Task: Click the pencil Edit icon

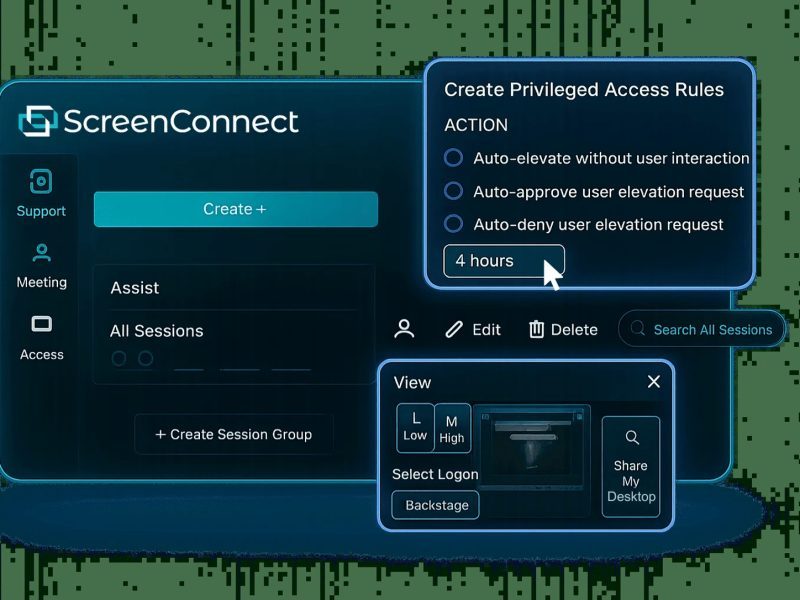Action: tap(454, 330)
